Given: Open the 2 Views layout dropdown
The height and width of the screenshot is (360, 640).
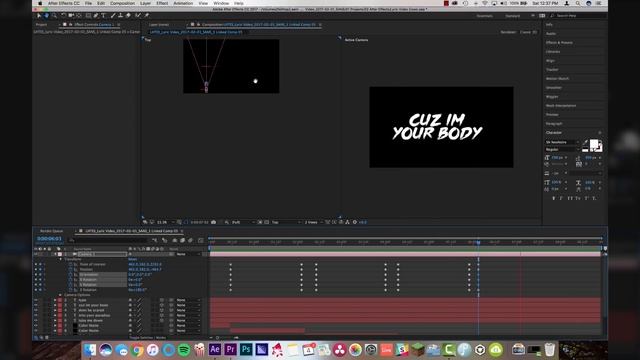Looking at the screenshot, I should [313, 222].
